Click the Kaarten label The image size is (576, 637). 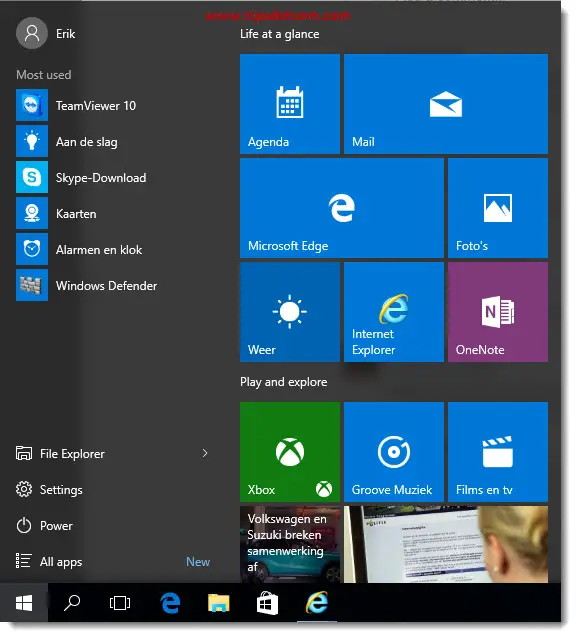point(76,214)
